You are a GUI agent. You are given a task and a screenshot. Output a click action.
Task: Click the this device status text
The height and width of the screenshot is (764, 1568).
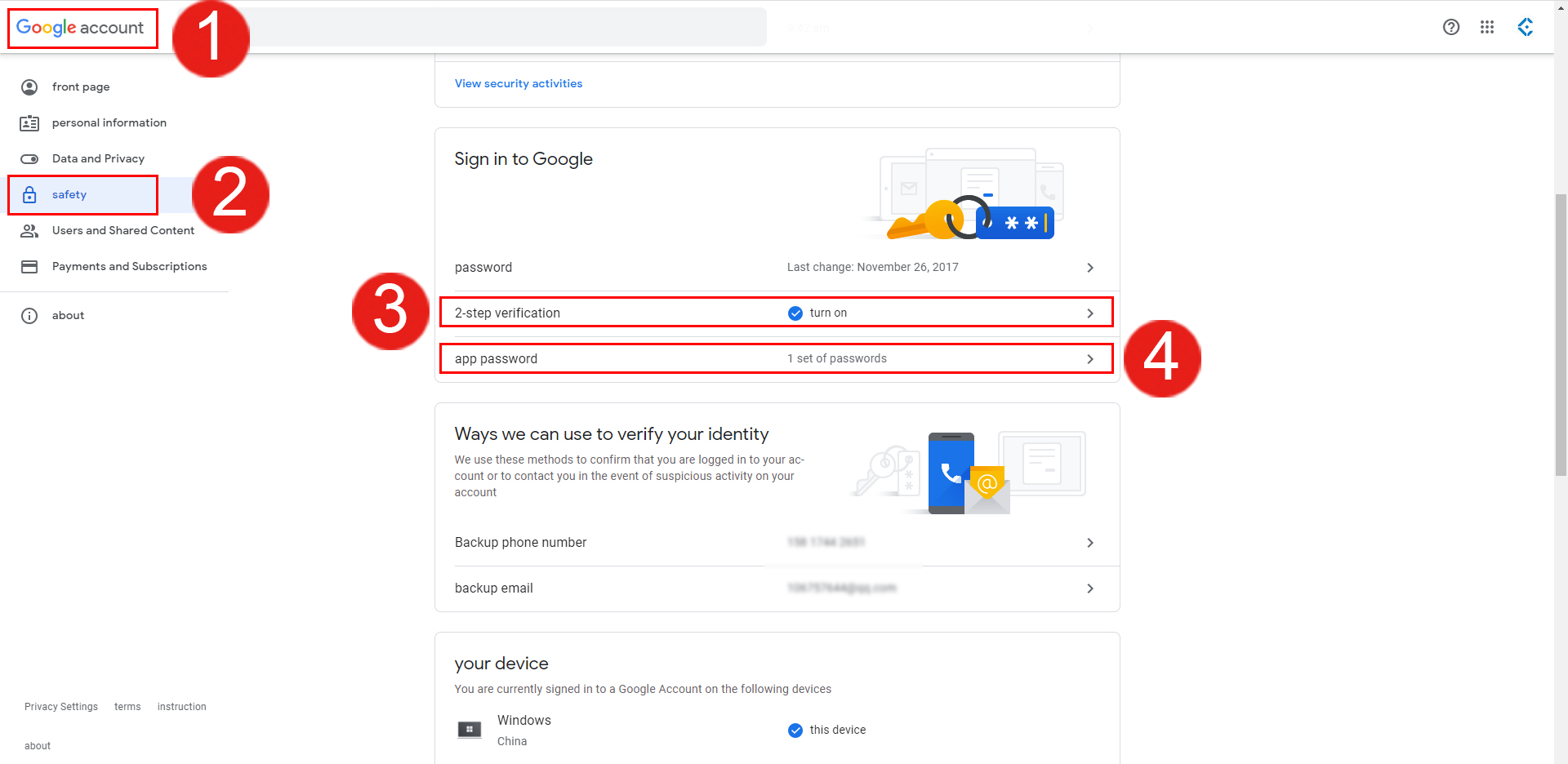tap(838, 731)
